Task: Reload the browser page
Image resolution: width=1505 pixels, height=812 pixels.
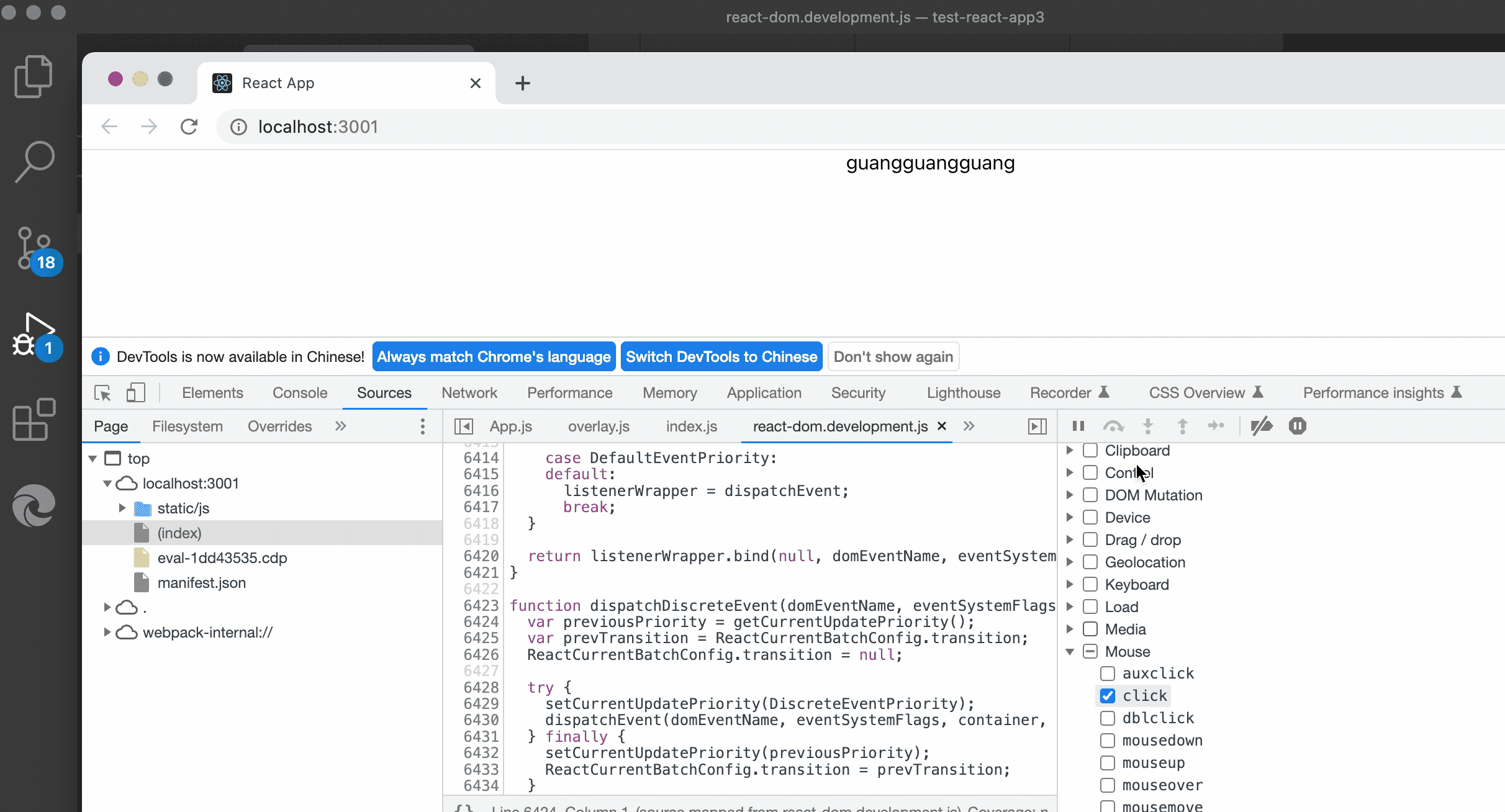Action: click(189, 127)
